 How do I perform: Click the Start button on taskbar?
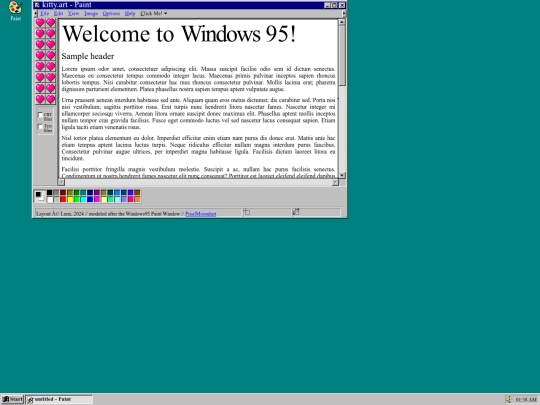[12, 399]
